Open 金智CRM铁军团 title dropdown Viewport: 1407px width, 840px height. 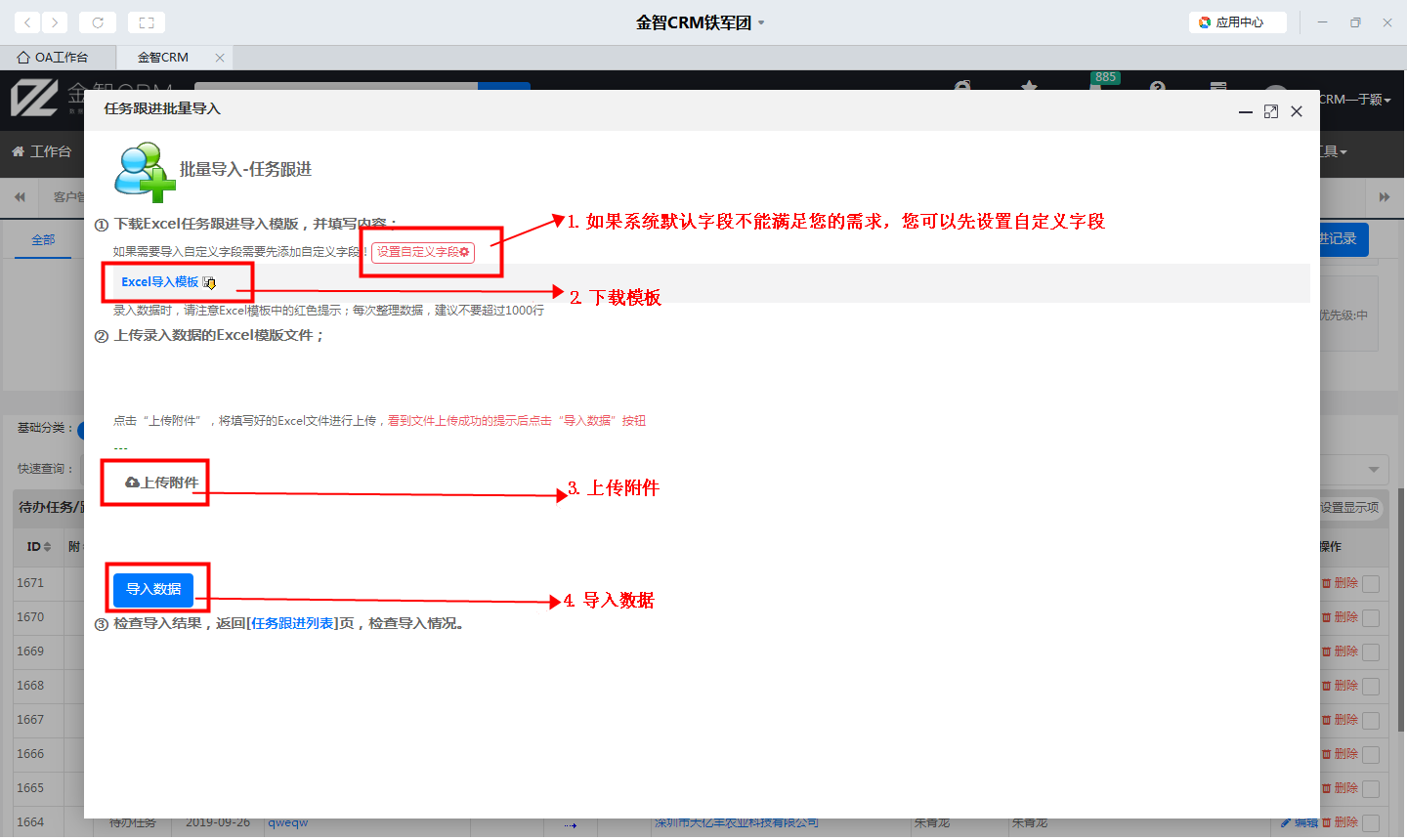700,22
